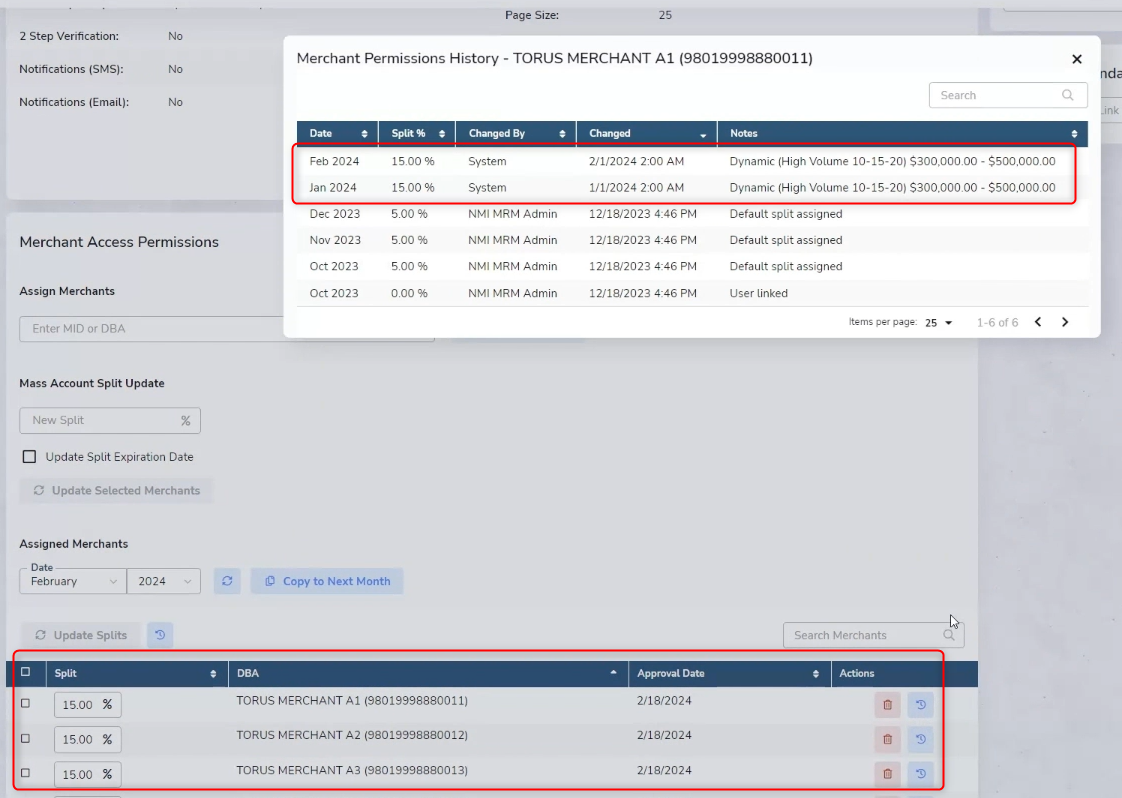Open the February month dropdown

[73, 581]
